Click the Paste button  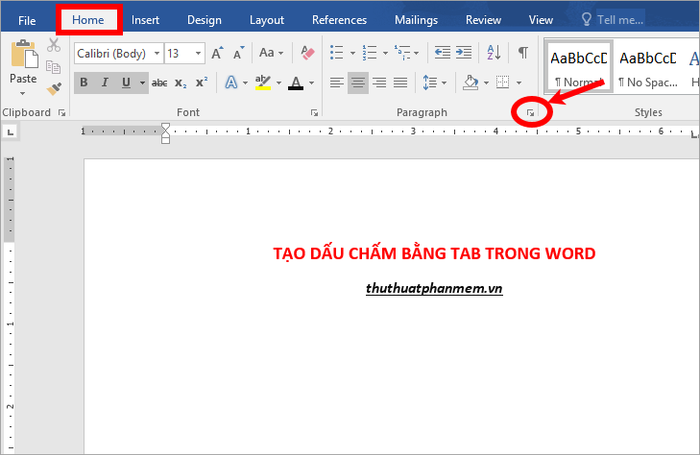[x=23, y=64]
